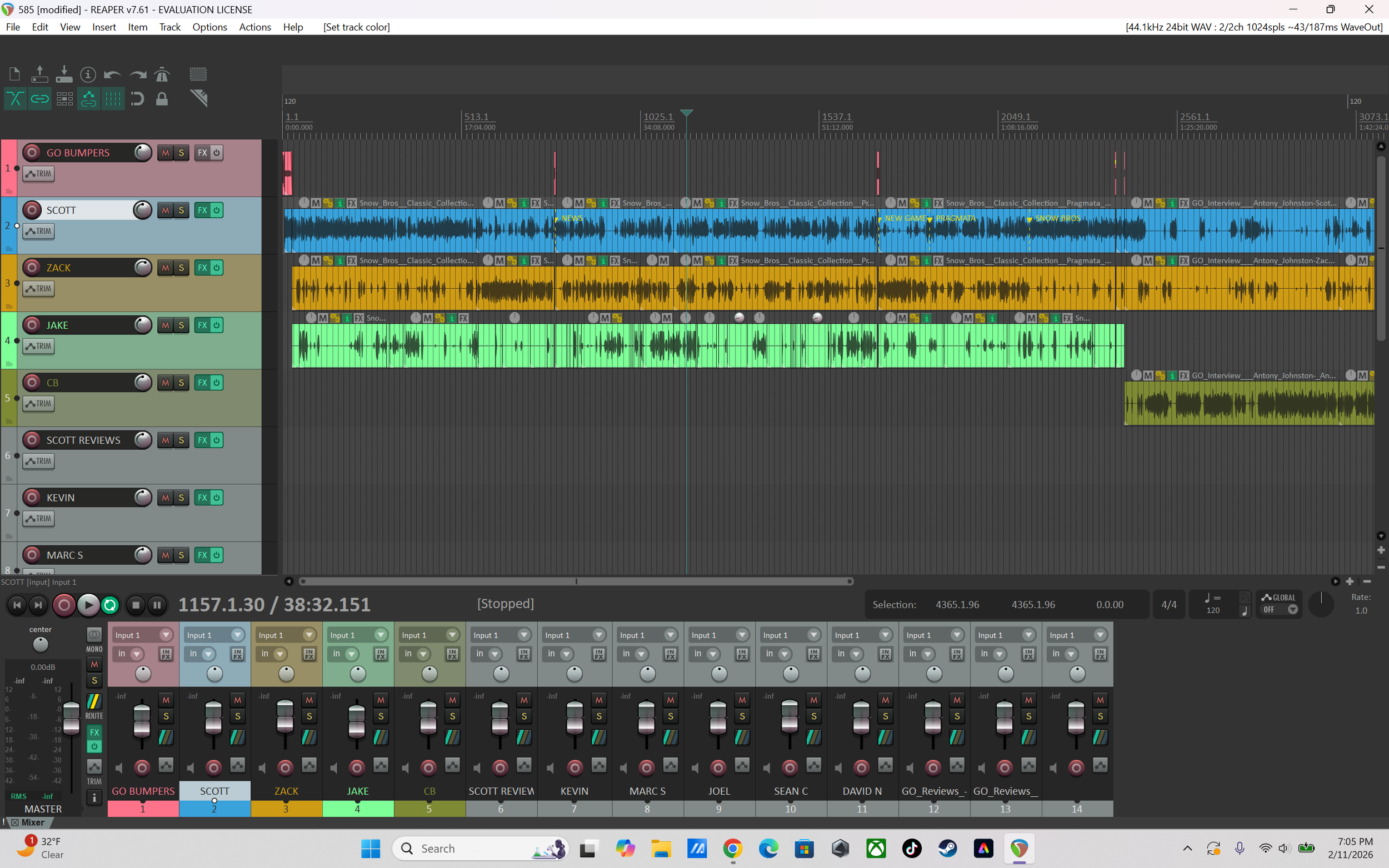Open Input 1 dropdown on track 14 strip
The width and height of the screenshot is (1389, 868).
pos(1077,635)
